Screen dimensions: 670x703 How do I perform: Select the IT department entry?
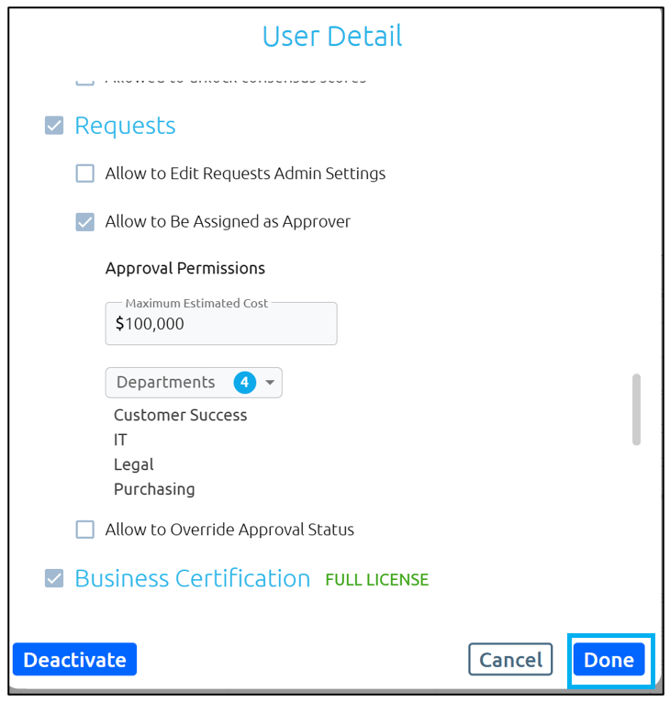click(x=120, y=440)
